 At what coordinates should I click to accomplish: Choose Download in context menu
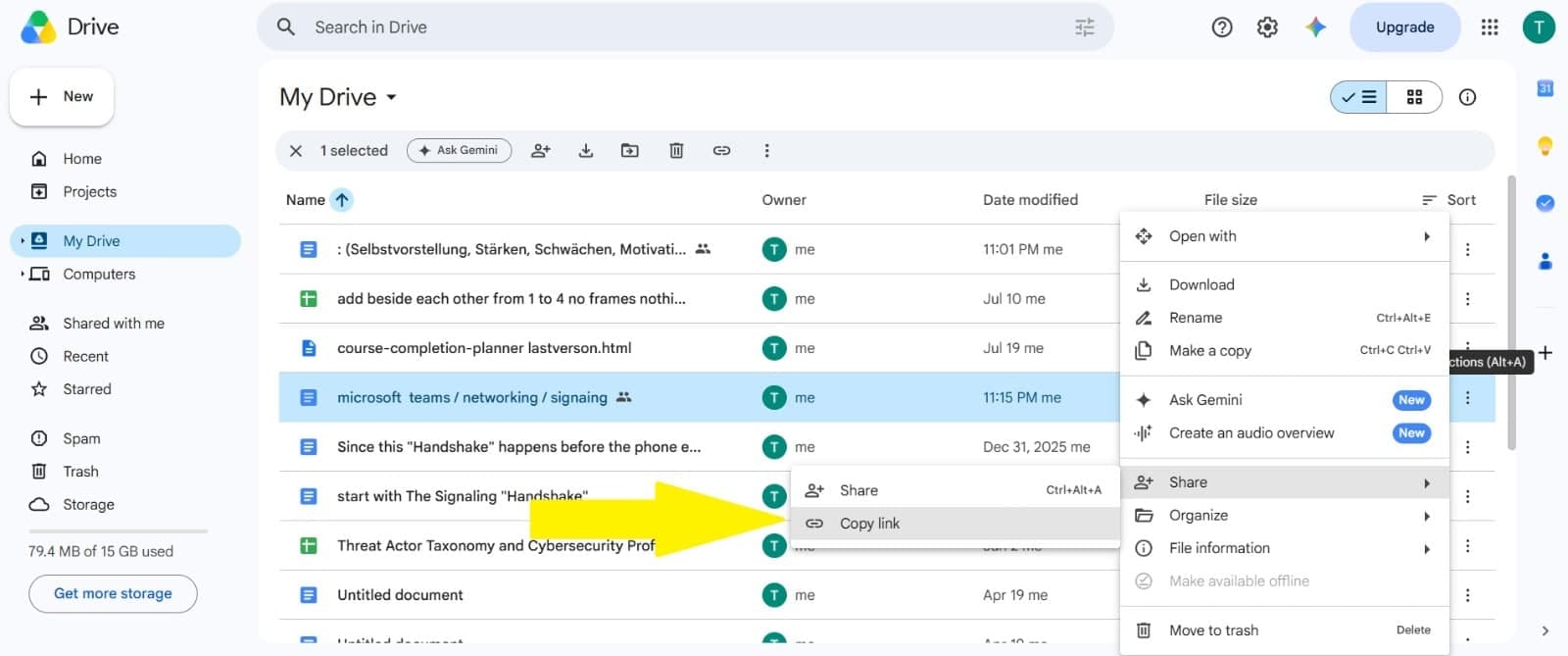point(1284,285)
